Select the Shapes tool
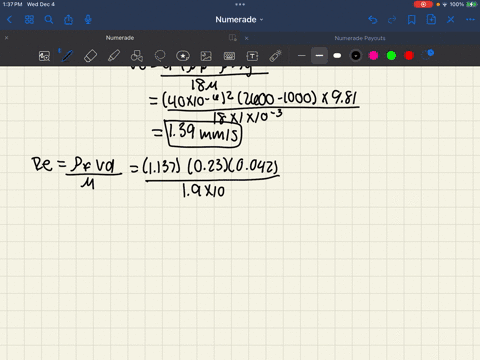The image size is (480, 360). point(137,56)
